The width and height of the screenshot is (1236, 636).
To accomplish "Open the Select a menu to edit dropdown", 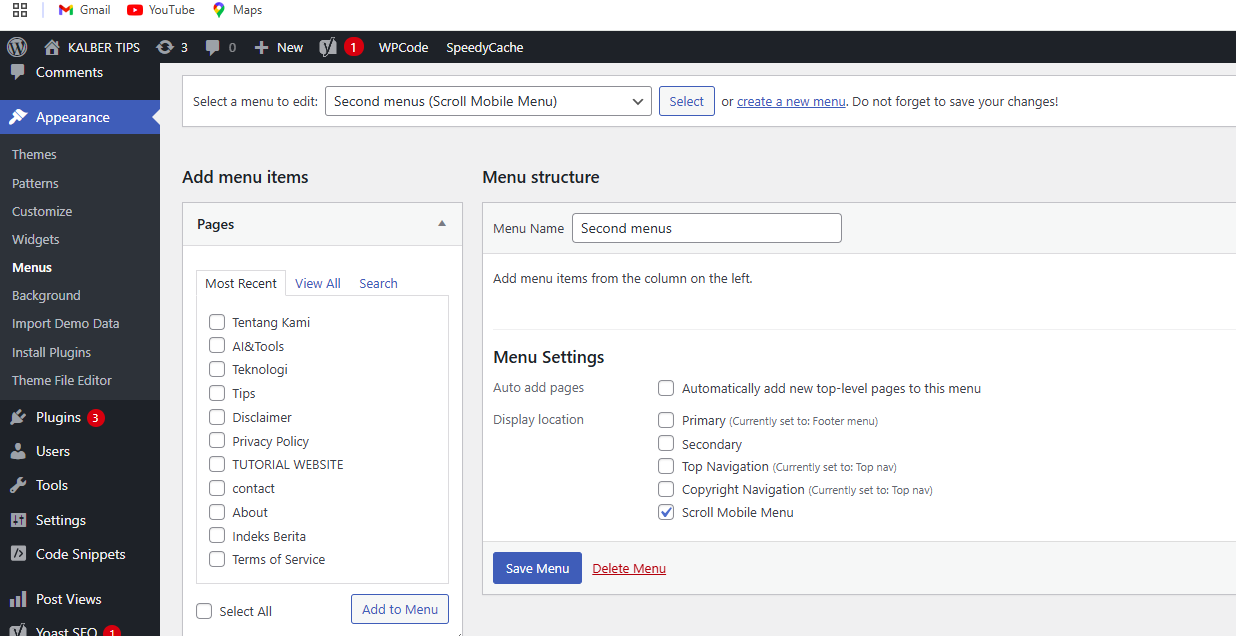I will point(488,101).
